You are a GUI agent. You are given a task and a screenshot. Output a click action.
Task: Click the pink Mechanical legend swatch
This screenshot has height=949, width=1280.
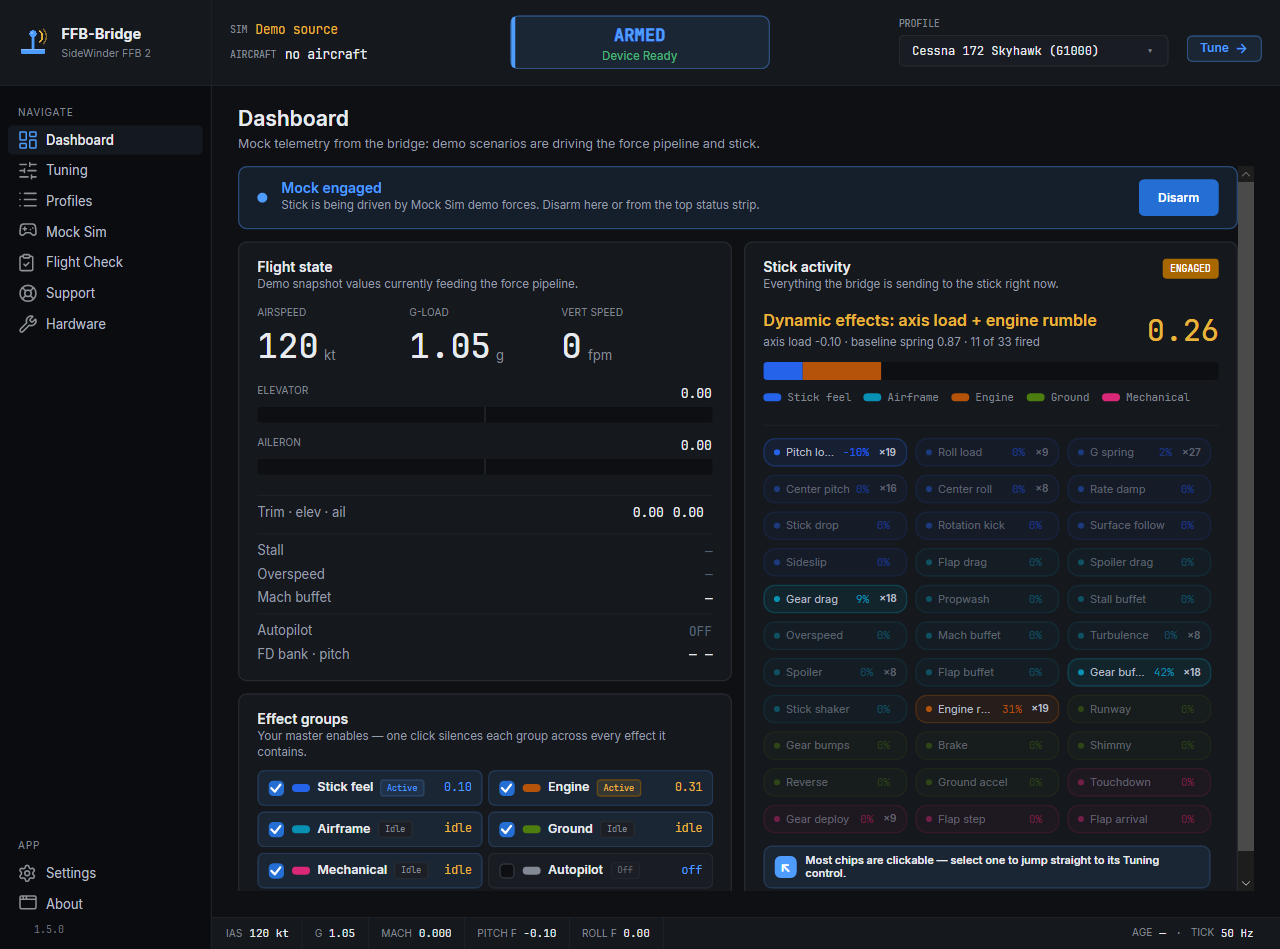pos(1110,397)
